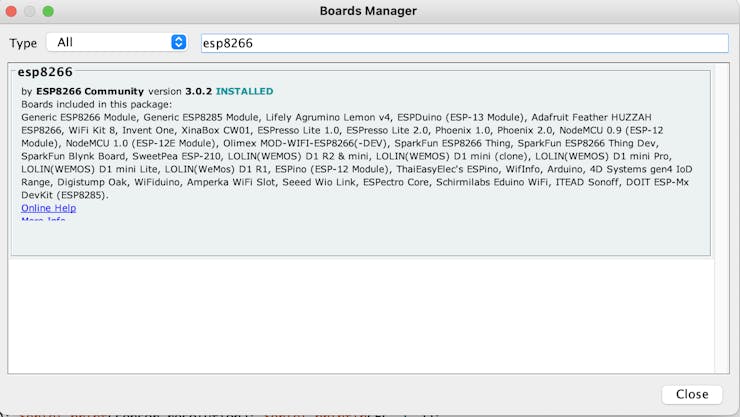740x417 pixels.
Task: Click the boards list vertical scrollbar
Action: [x=722, y=218]
